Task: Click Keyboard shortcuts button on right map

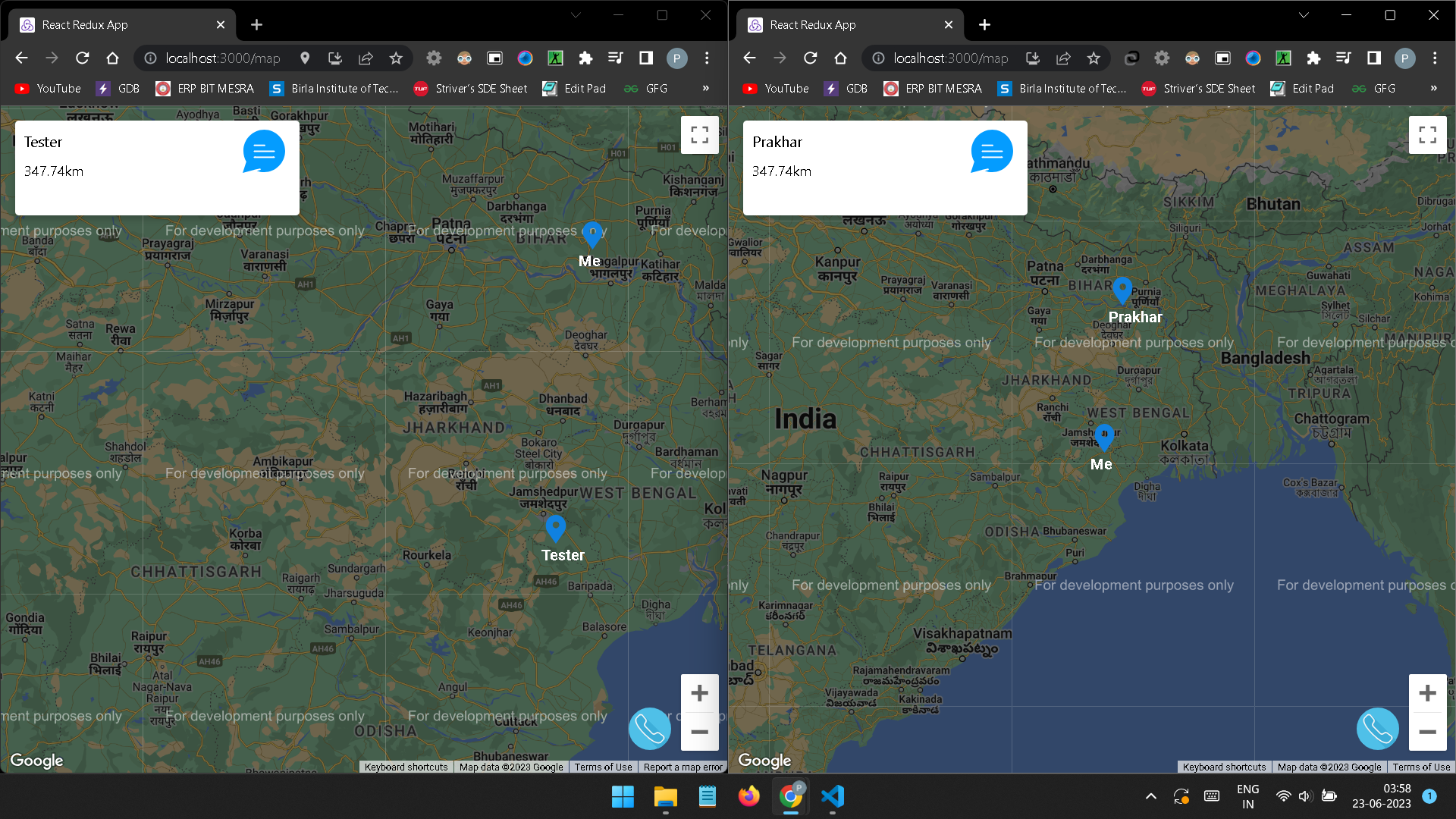Action: coord(1224,767)
